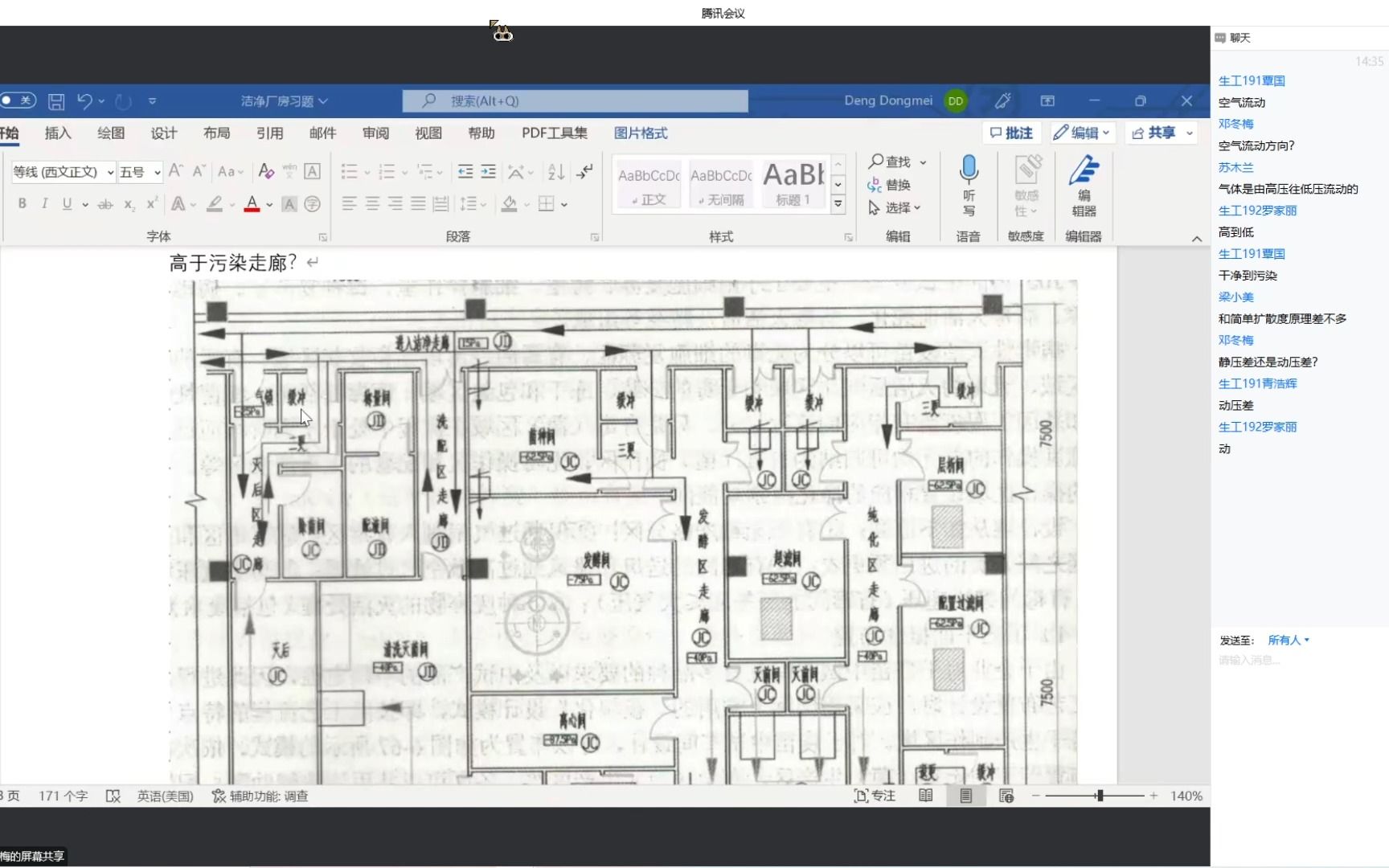This screenshot has width=1389, height=868.
Task: Select the 标题 1 style
Action: 793,183
